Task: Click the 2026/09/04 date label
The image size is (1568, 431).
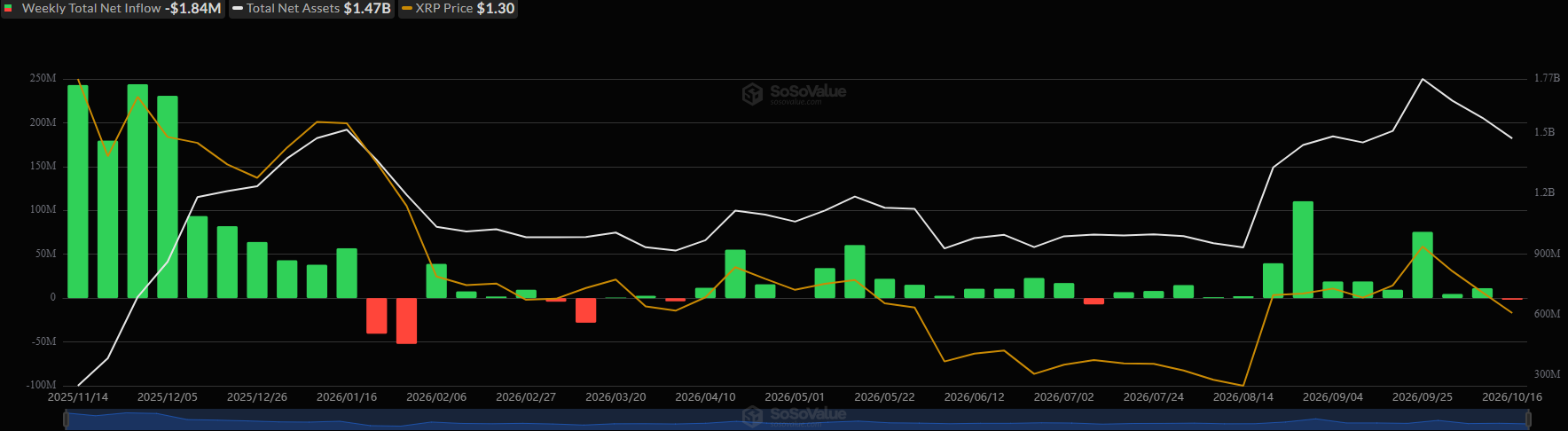Action: point(1333,397)
